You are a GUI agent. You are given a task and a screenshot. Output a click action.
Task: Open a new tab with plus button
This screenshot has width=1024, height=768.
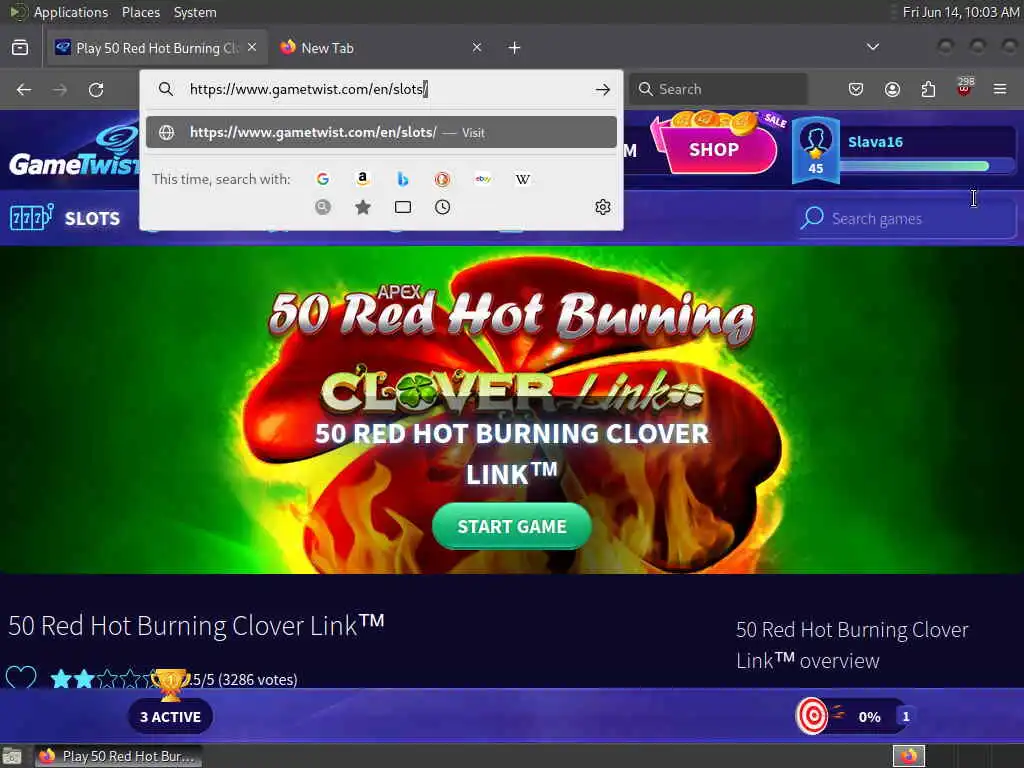pyautogui.click(x=515, y=48)
